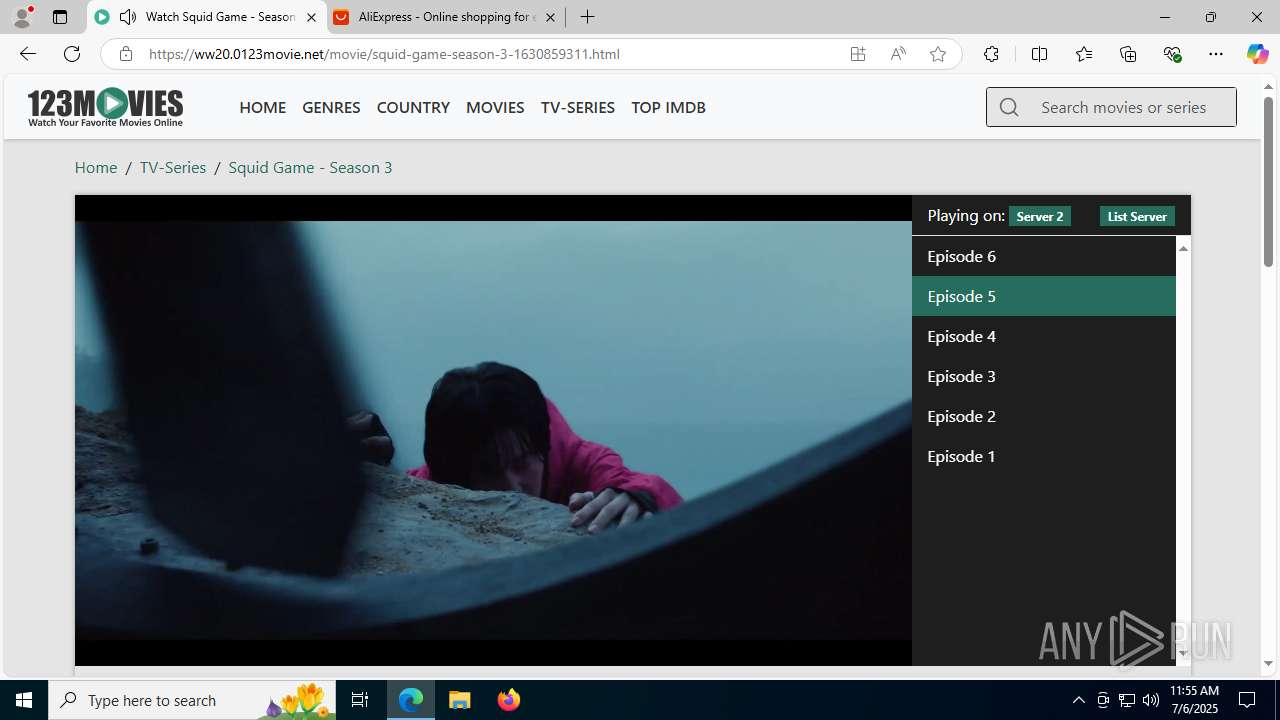
Task: Open the COUNTRY menu
Action: tap(413, 107)
